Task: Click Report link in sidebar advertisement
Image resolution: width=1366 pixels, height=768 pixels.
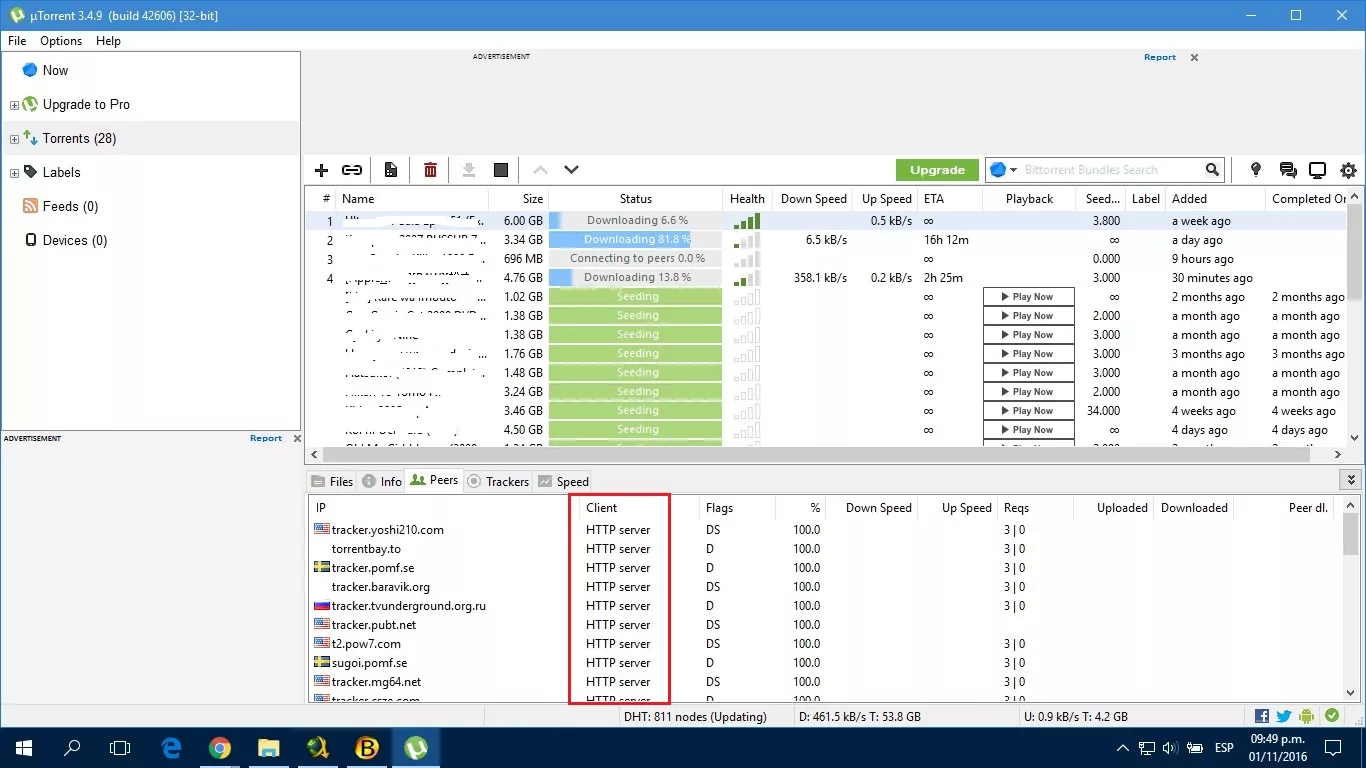Action: [266, 438]
